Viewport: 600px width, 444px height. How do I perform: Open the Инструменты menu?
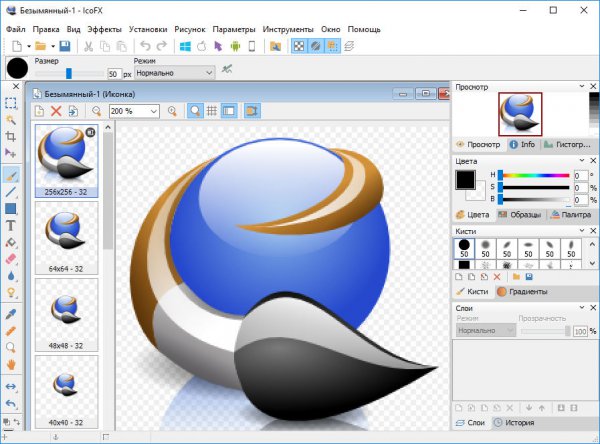(x=288, y=29)
